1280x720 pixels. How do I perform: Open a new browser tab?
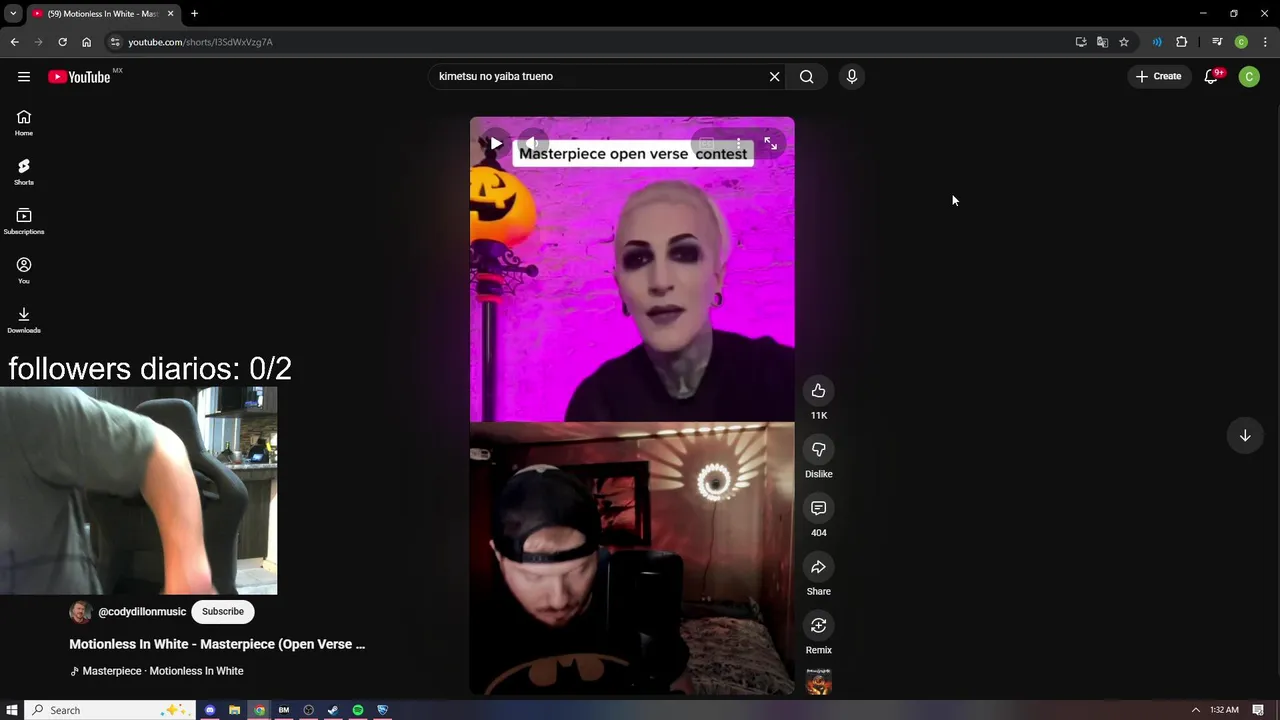[x=194, y=14]
